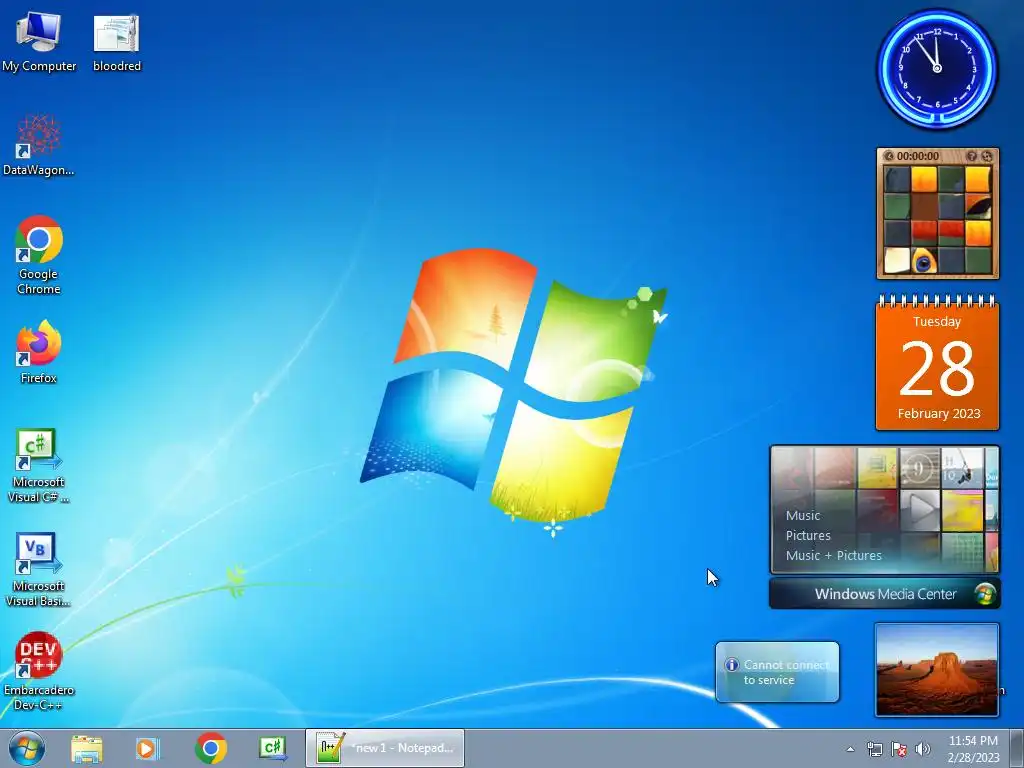Select Music + Pictures in the Media Center gadget
This screenshot has height=768, width=1024.
click(833, 556)
